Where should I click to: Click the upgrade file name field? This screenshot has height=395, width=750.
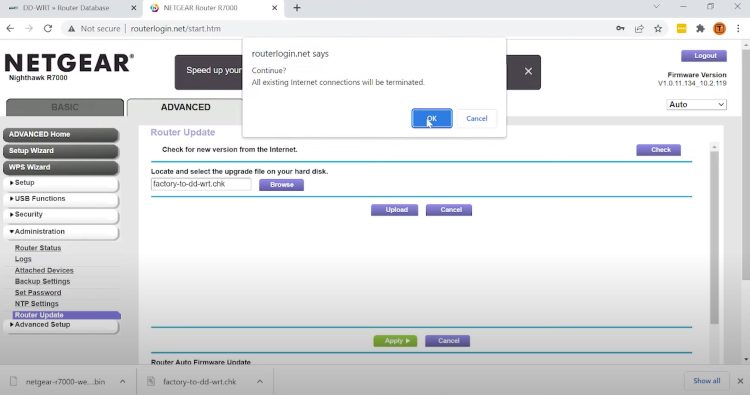pyautogui.click(x=201, y=184)
